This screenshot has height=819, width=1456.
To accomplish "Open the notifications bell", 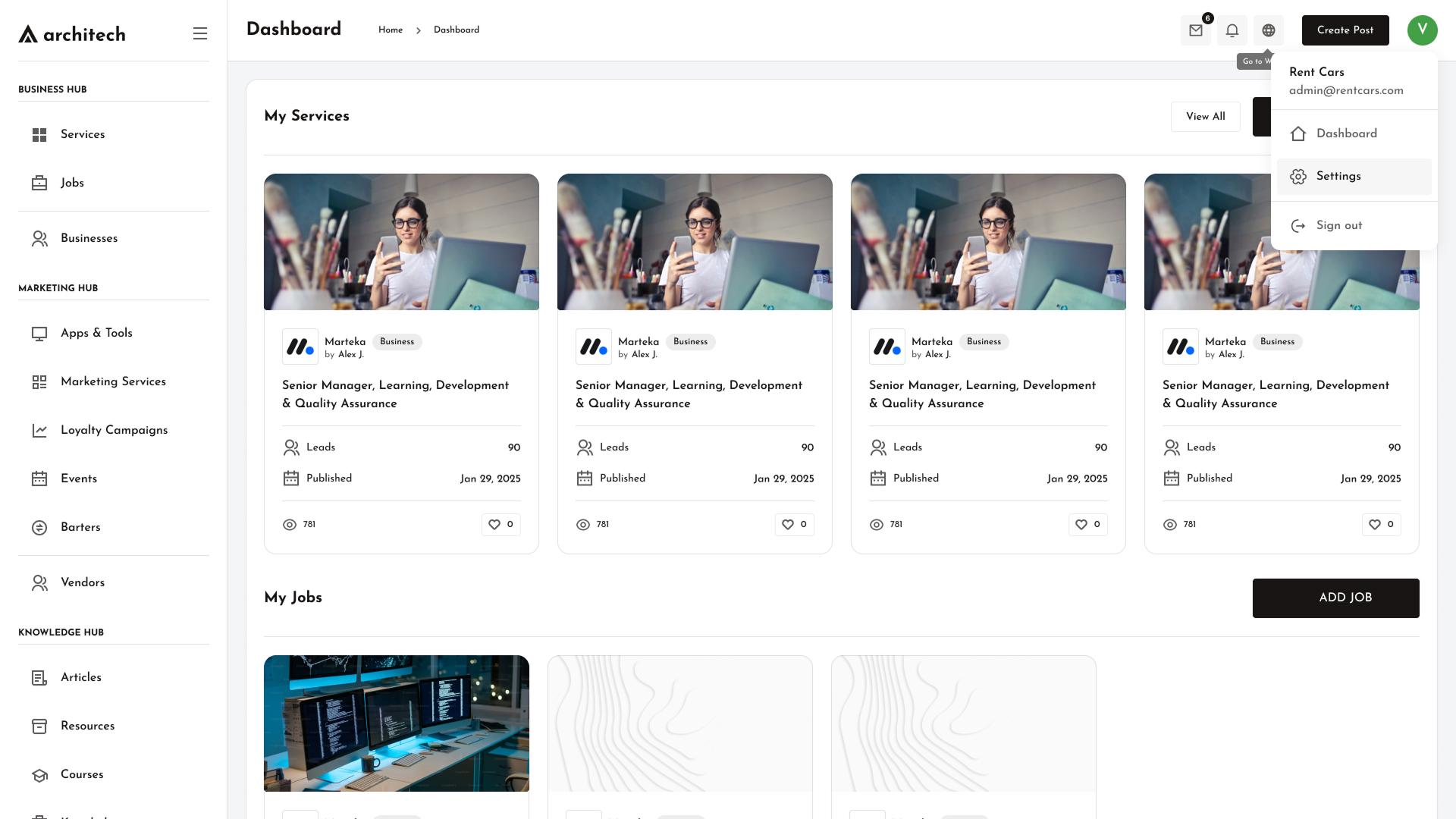I will click(x=1232, y=30).
